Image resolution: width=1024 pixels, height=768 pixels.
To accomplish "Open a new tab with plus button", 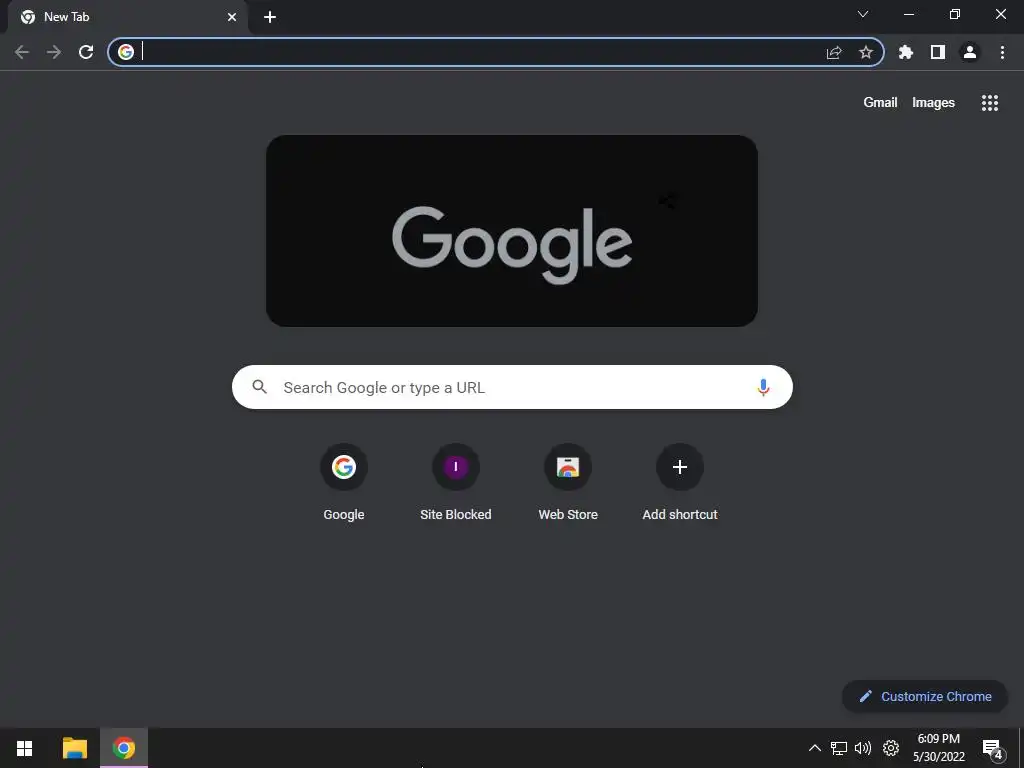I will coord(270,17).
